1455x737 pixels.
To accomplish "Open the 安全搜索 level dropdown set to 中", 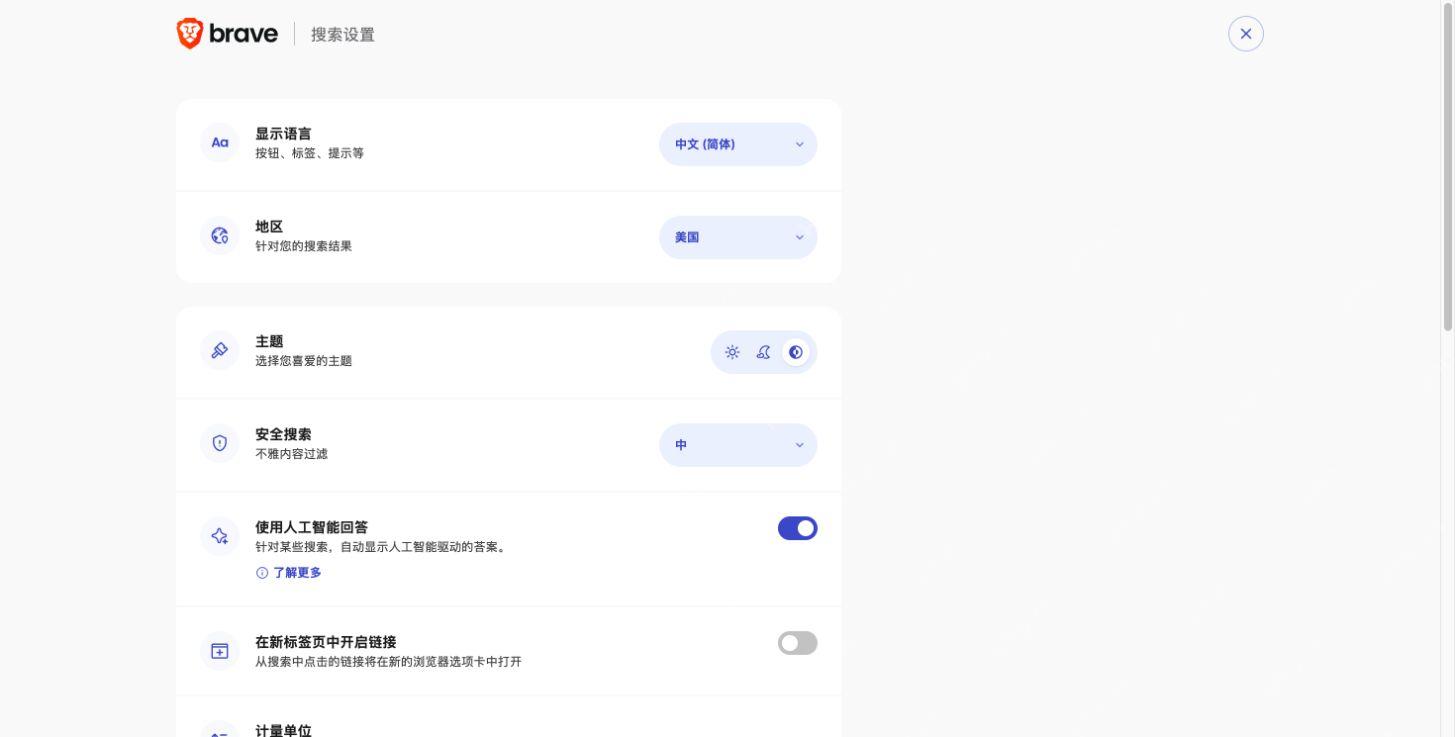I will click(x=738, y=445).
